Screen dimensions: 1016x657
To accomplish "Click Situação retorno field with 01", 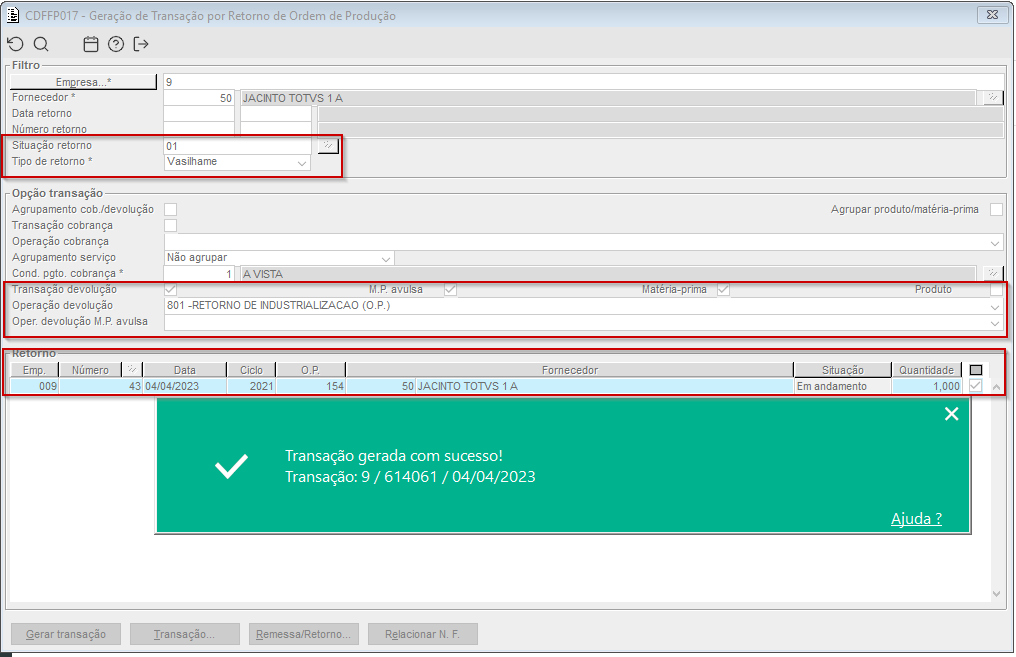I will point(238,146).
